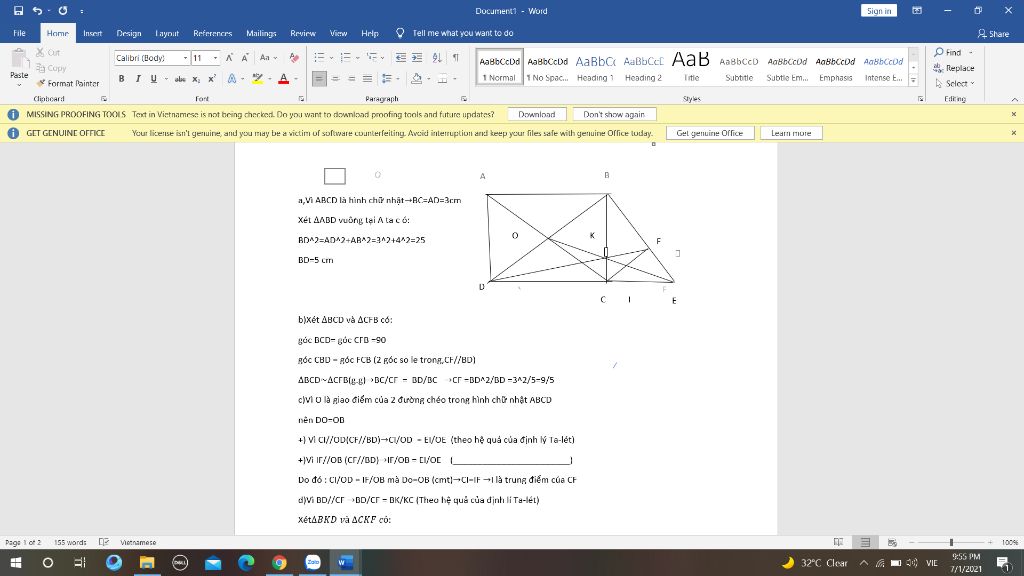Increase font size with Grow Font
Screen dimensions: 1024x576
pyautogui.click(x=229, y=57)
